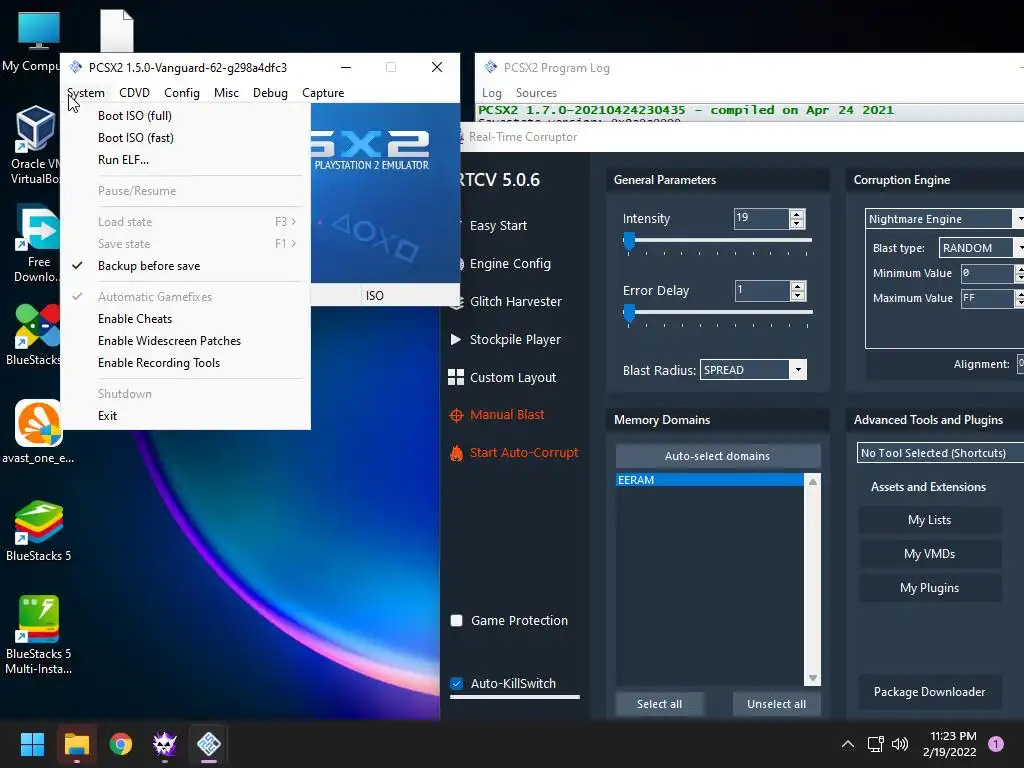The image size is (1024, 768).
Task: Open the notification badge in the taskbar
Action: [x=996, y=744]
